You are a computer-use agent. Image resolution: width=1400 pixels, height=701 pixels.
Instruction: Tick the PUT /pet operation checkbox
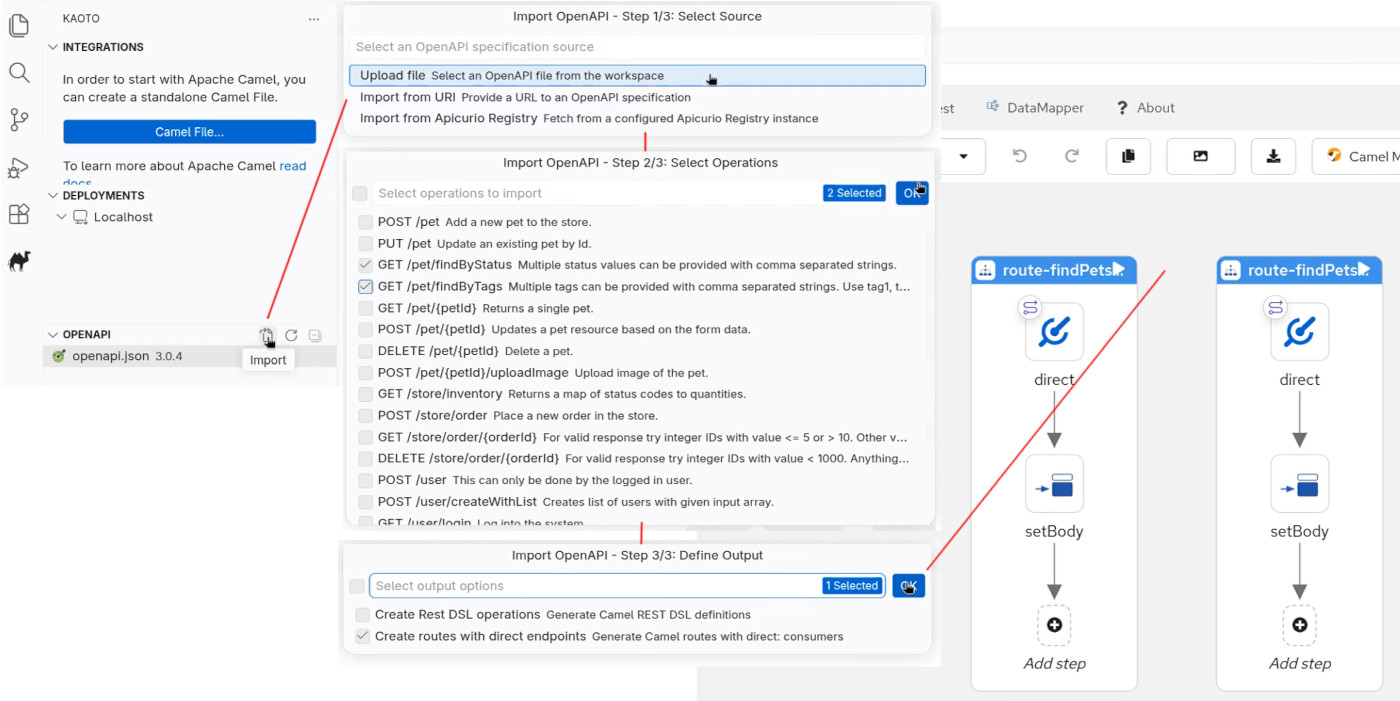point(366,243)
